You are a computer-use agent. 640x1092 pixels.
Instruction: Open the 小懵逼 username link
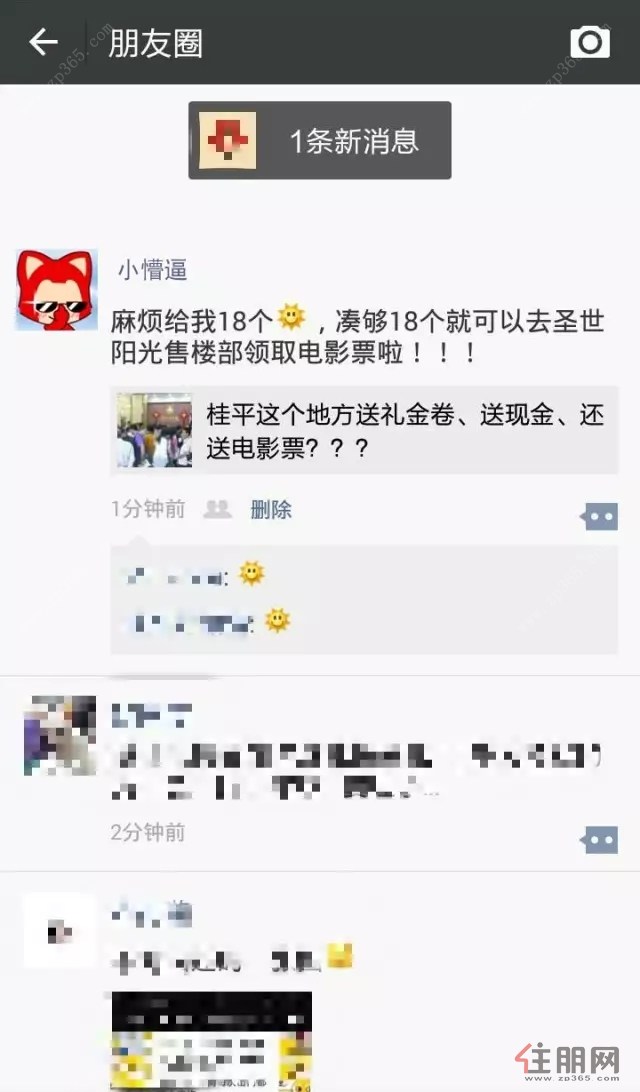(153, 270)
